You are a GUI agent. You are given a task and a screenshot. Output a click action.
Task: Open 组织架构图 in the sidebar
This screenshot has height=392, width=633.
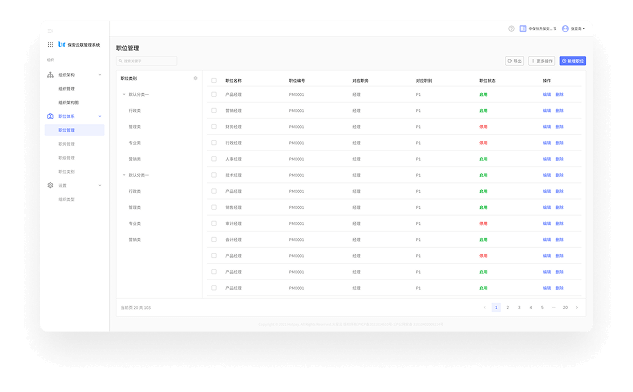[x=69, y=103]
